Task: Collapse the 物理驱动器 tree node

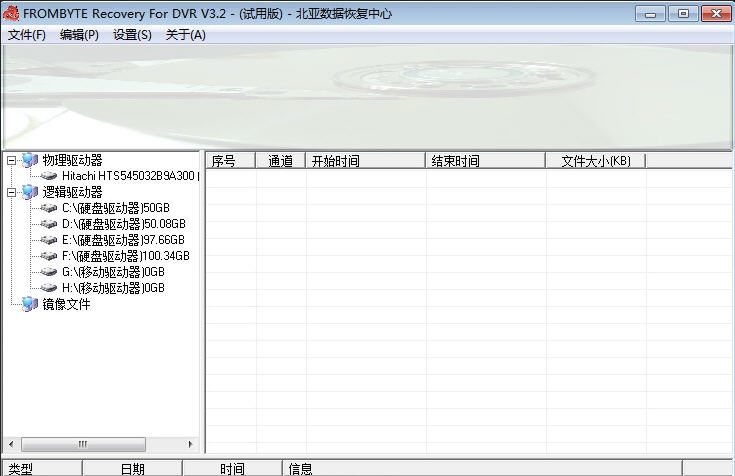Action: point(12,161)
